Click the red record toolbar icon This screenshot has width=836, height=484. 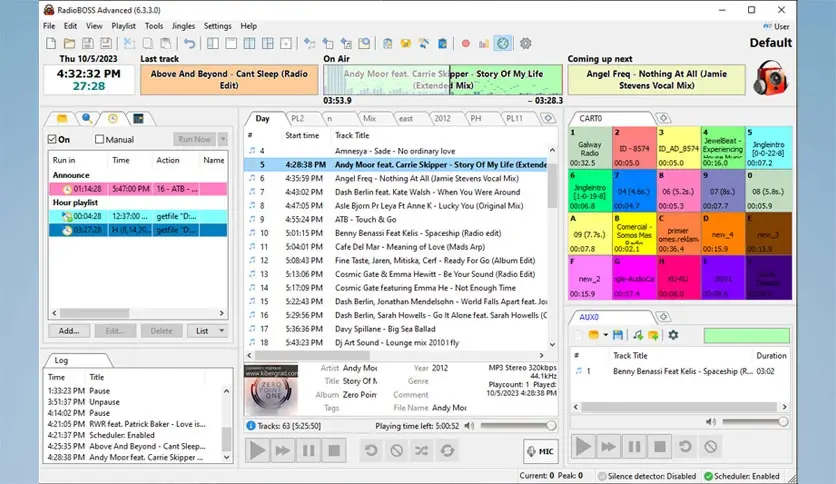click(x=465, y=44)
